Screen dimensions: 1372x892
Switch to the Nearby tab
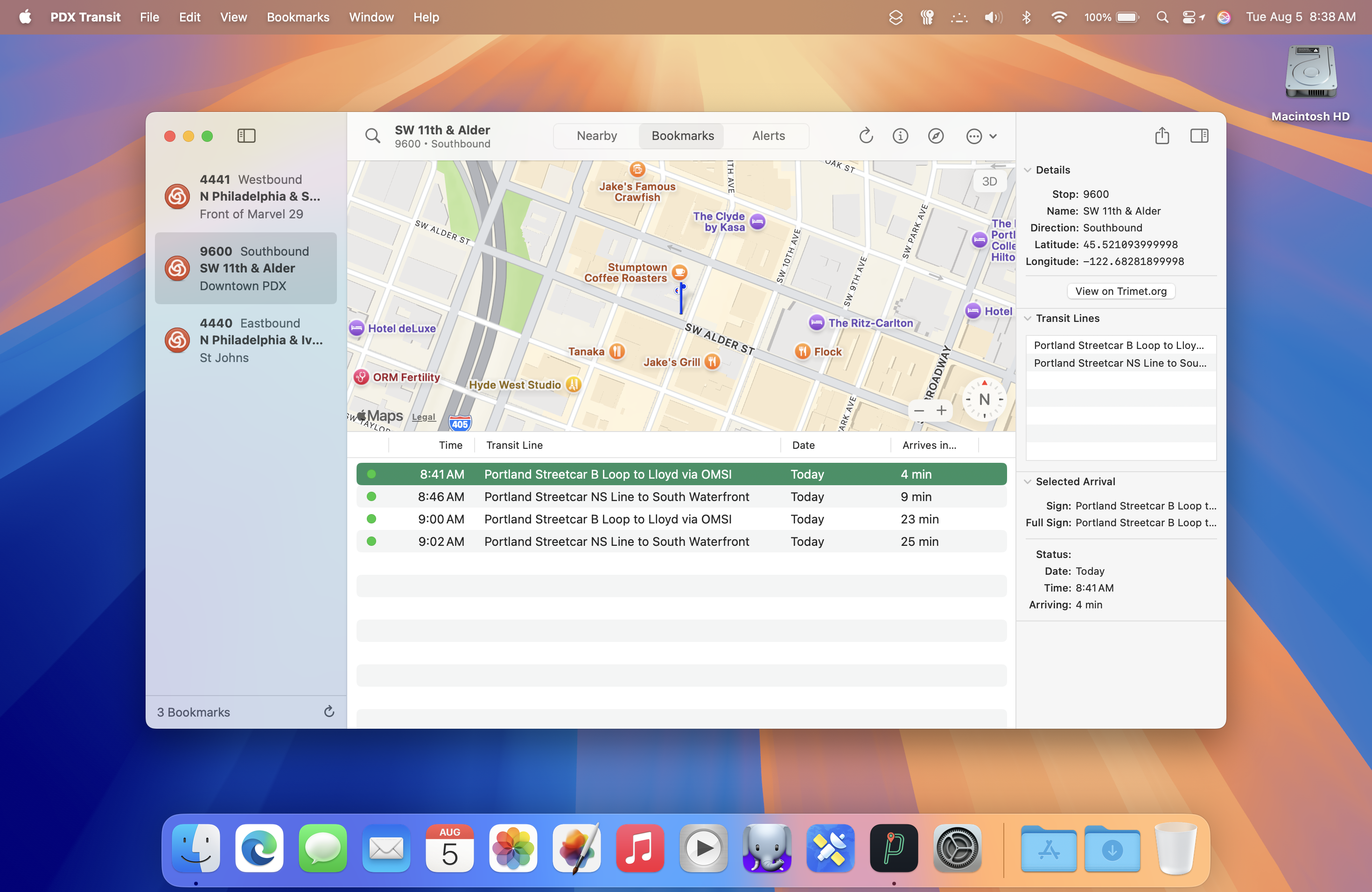597,136
